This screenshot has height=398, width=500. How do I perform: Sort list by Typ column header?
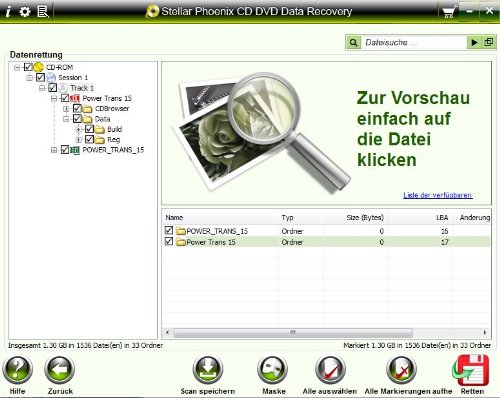click(x=287, y=218)
